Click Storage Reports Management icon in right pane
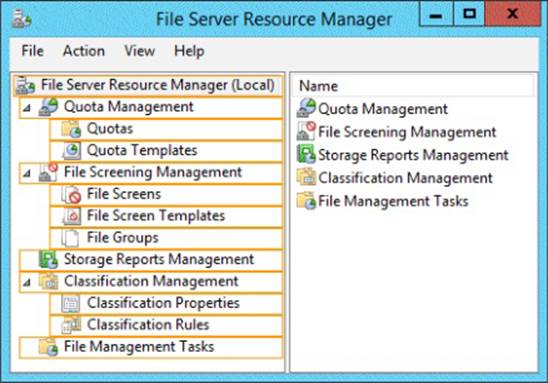This screenshot has height=383, width=548. point(306,154)
